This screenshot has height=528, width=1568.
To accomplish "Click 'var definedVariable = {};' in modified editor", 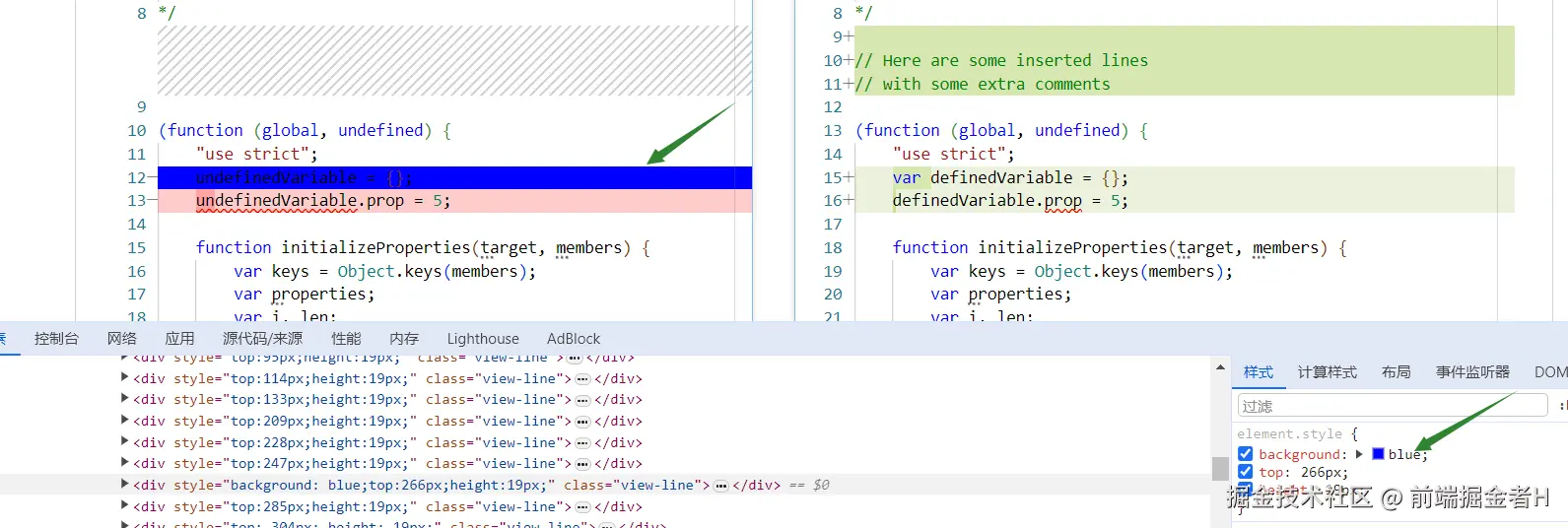I will click(x=1010, y=177).
